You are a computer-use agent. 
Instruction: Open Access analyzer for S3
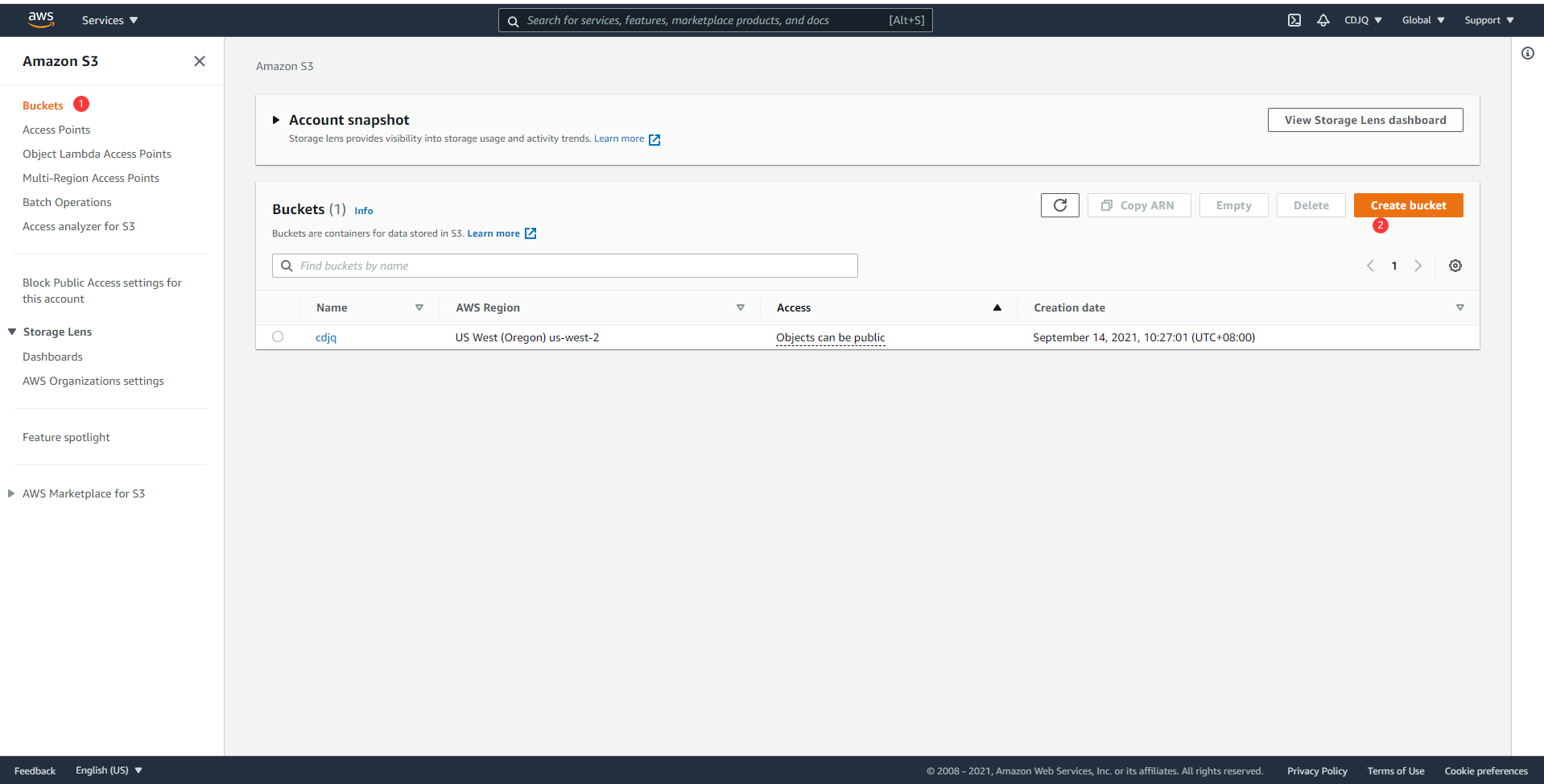click(79, 226)
